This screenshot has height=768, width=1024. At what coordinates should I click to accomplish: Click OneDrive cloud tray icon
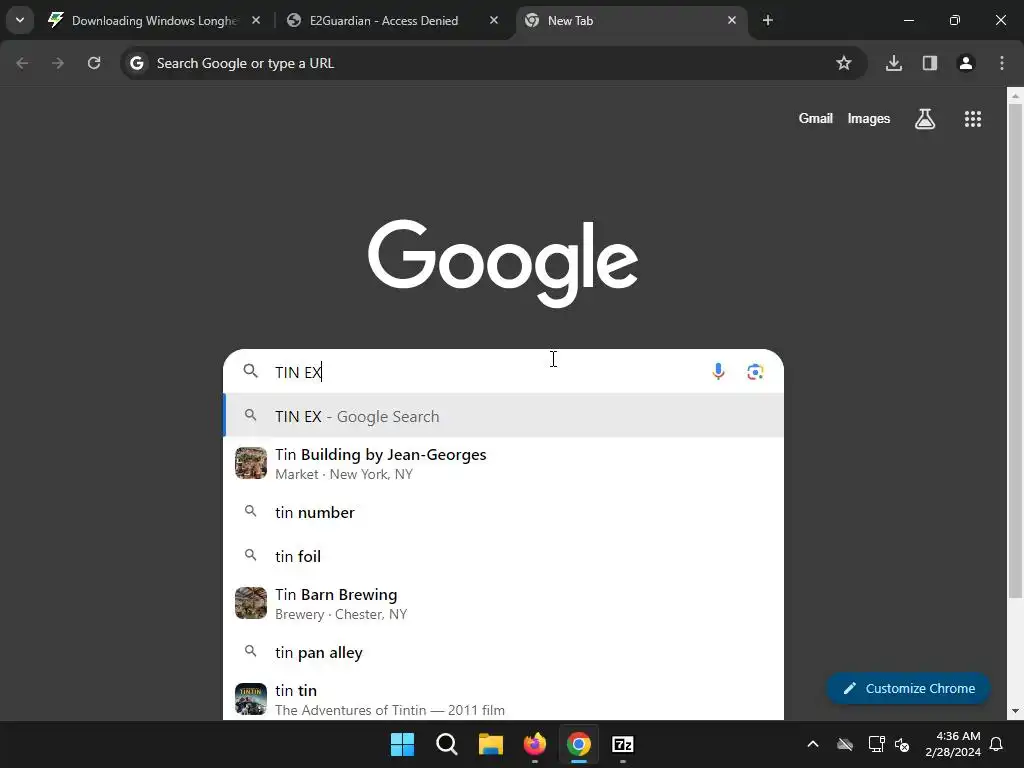(845, 744)
